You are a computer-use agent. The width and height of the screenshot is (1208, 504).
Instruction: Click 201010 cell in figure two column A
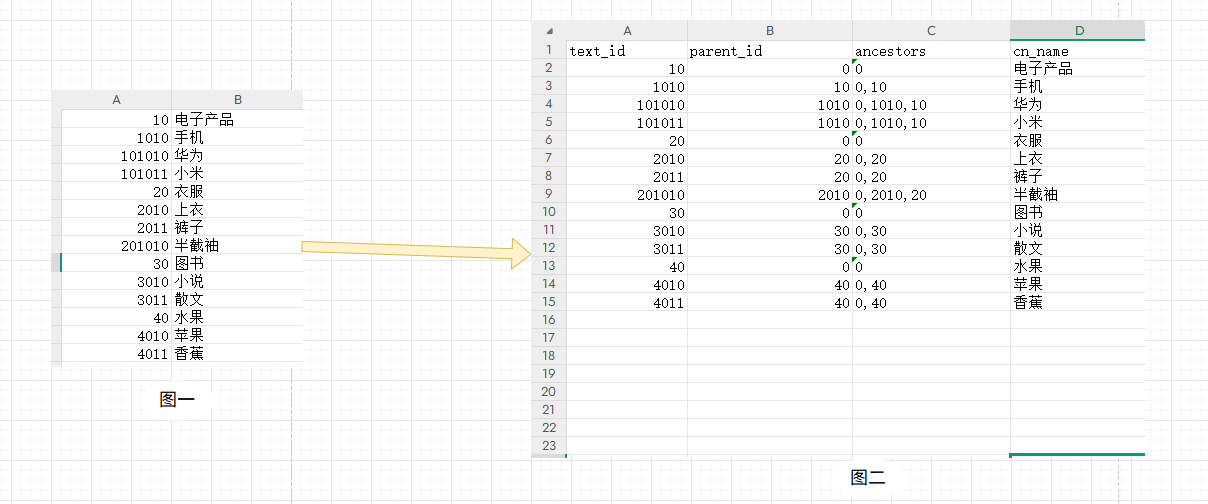[x=627, y=194]
